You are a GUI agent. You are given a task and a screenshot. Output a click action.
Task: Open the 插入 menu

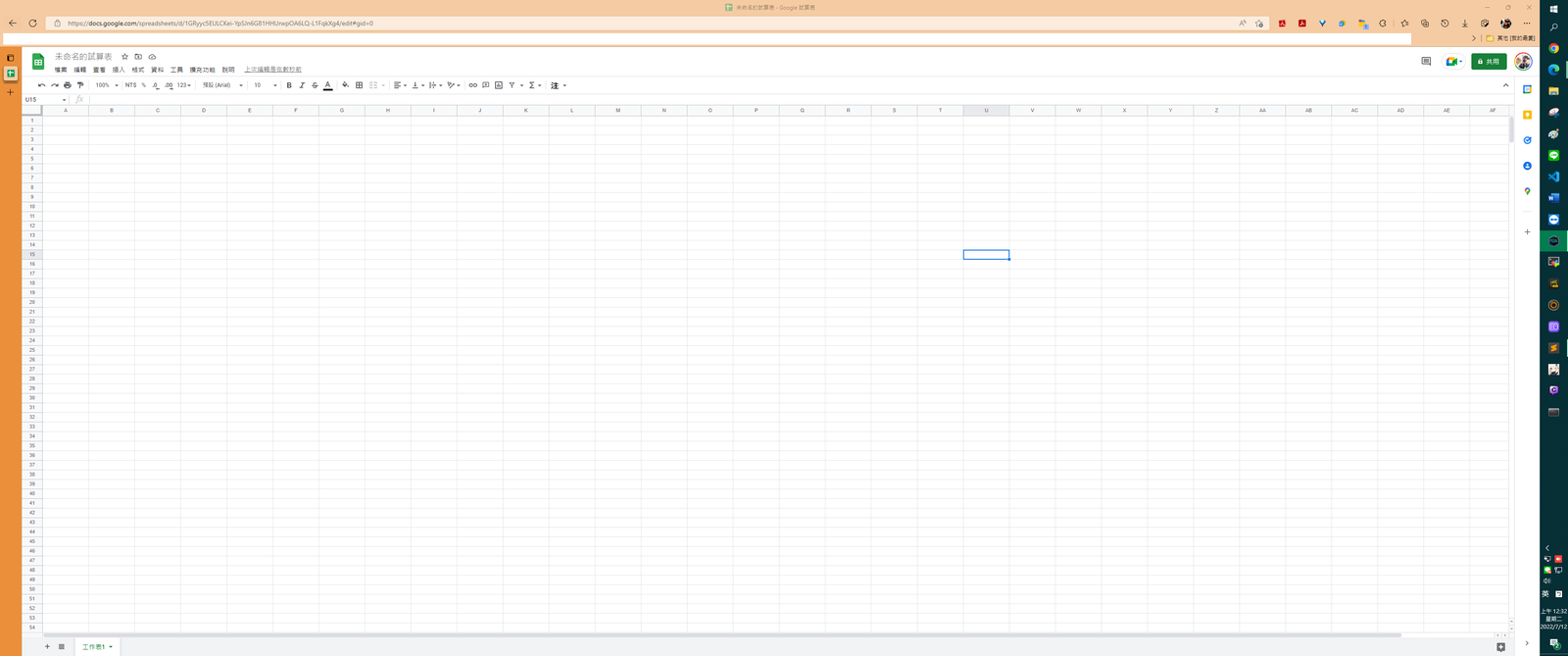point(119,70)
